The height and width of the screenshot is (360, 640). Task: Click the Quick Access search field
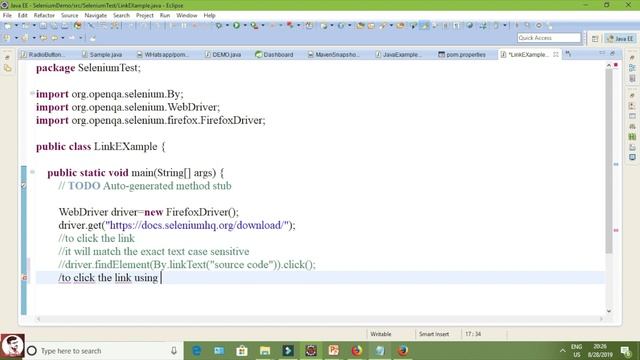coord(549,38)
